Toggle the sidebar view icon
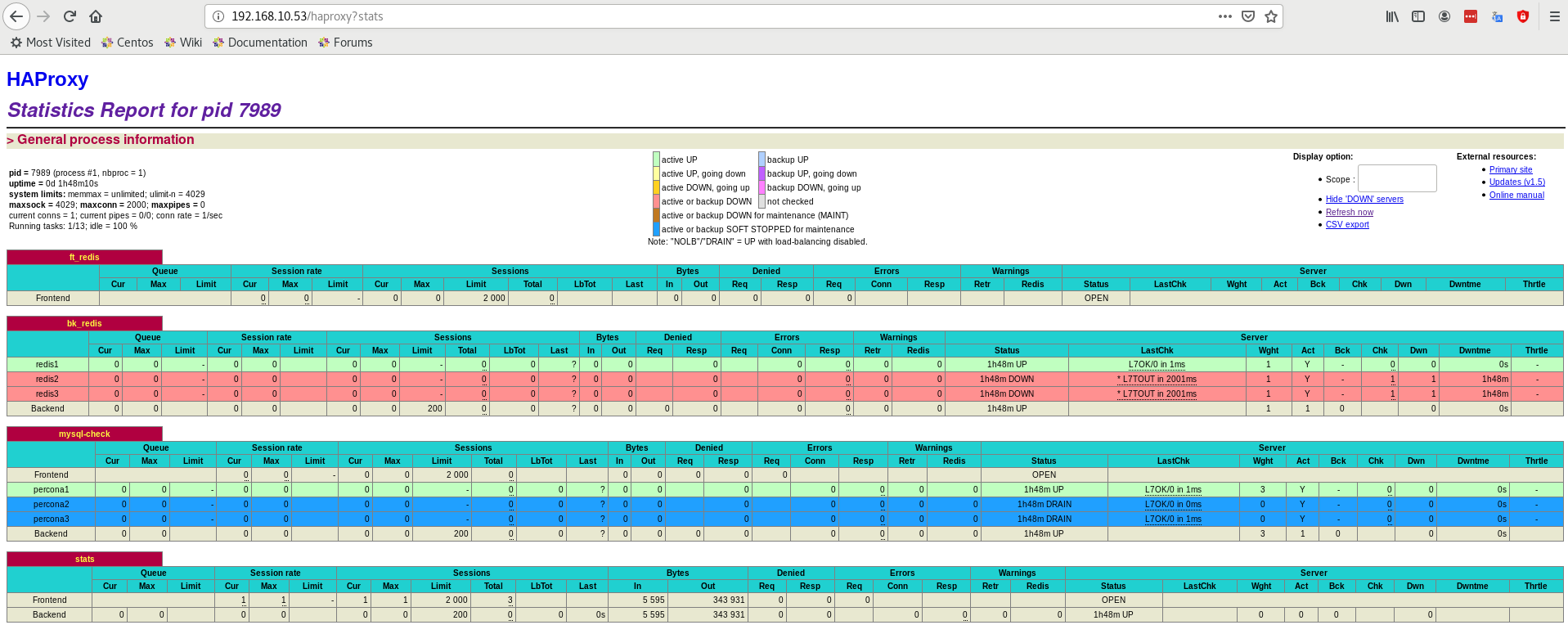The width and height of the screenshot is (1568, 634). [x=1418, y=16]
